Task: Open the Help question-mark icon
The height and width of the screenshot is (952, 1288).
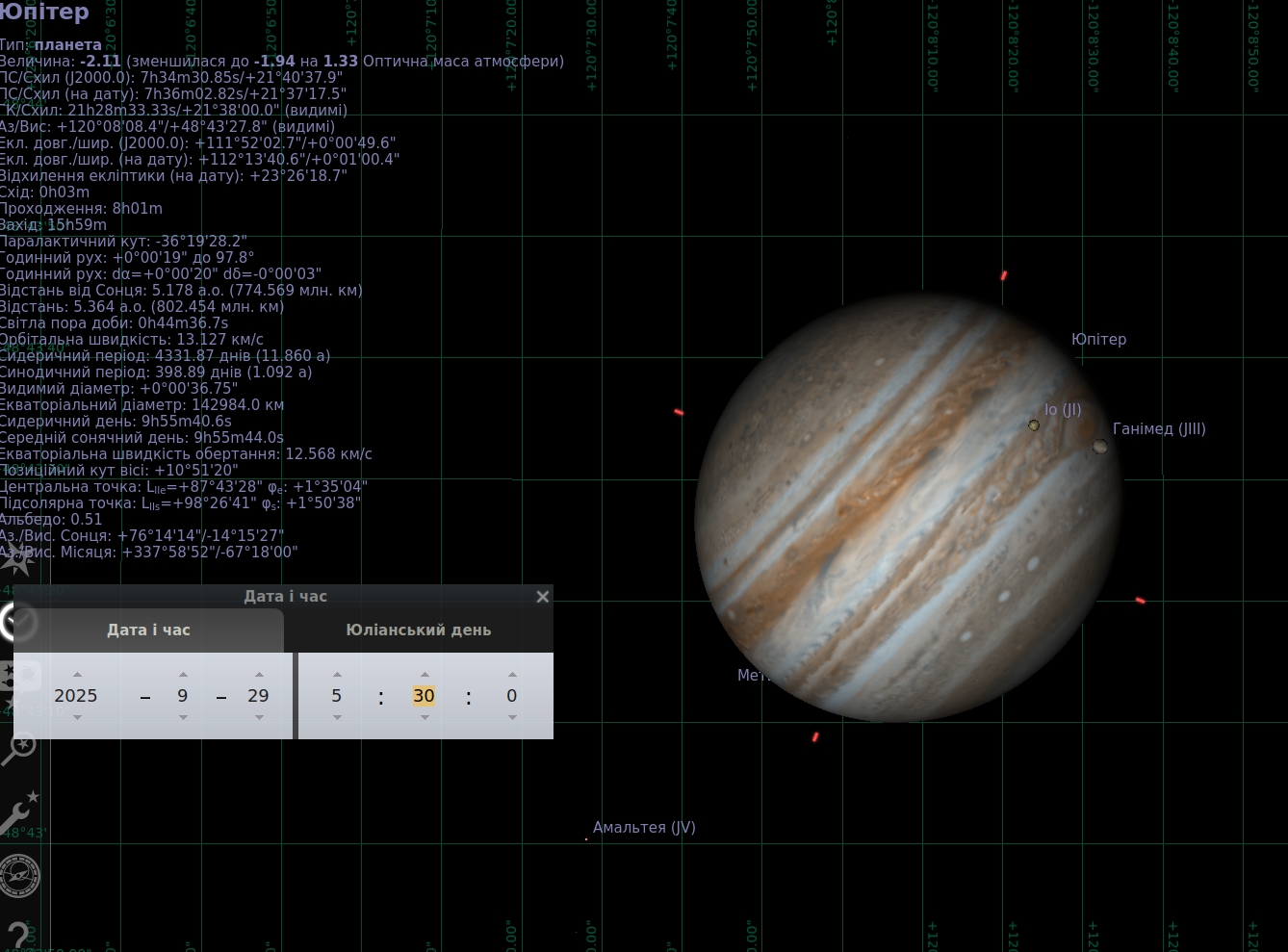Action: 17,935
